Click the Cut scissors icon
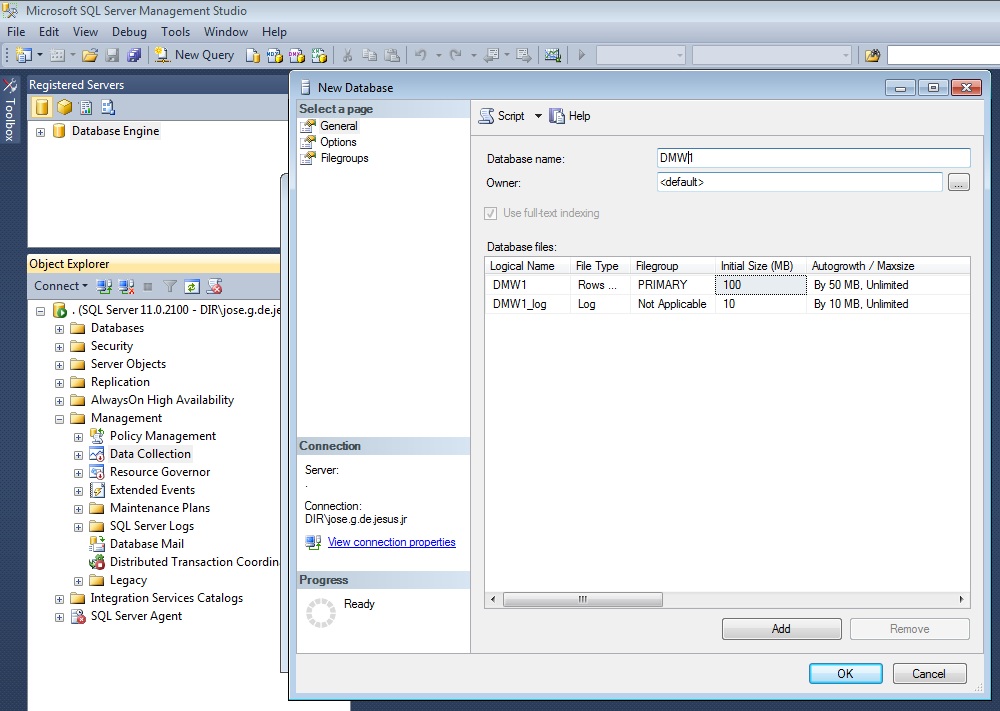The width and height of the screenshot is (1000, 711). [348, 55]
